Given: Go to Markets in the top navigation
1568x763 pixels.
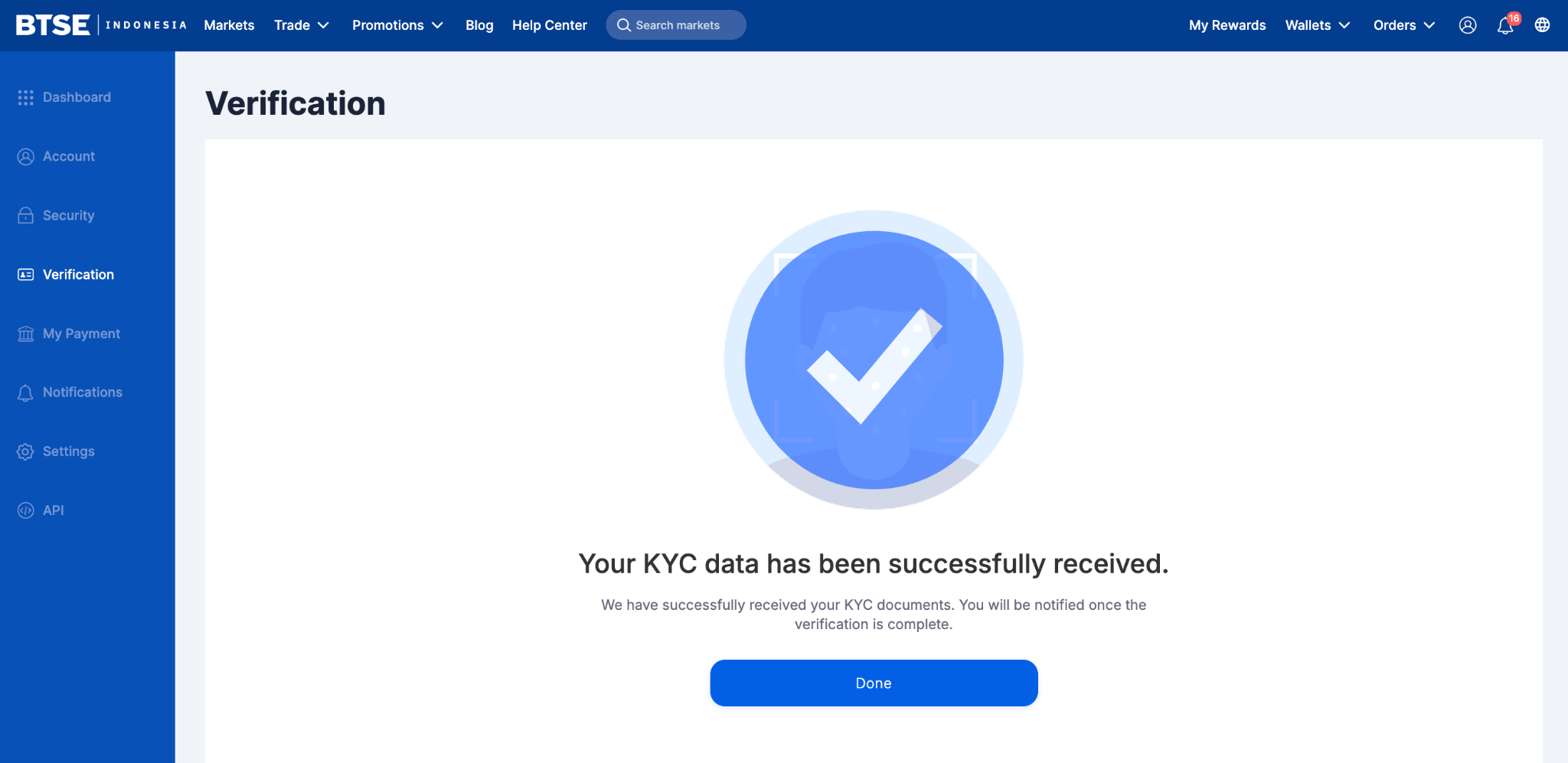Looking at the screenshot, I should (x=229, y=25).
